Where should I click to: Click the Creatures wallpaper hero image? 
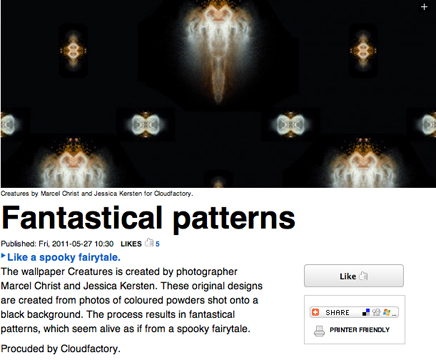pos(218,94)
